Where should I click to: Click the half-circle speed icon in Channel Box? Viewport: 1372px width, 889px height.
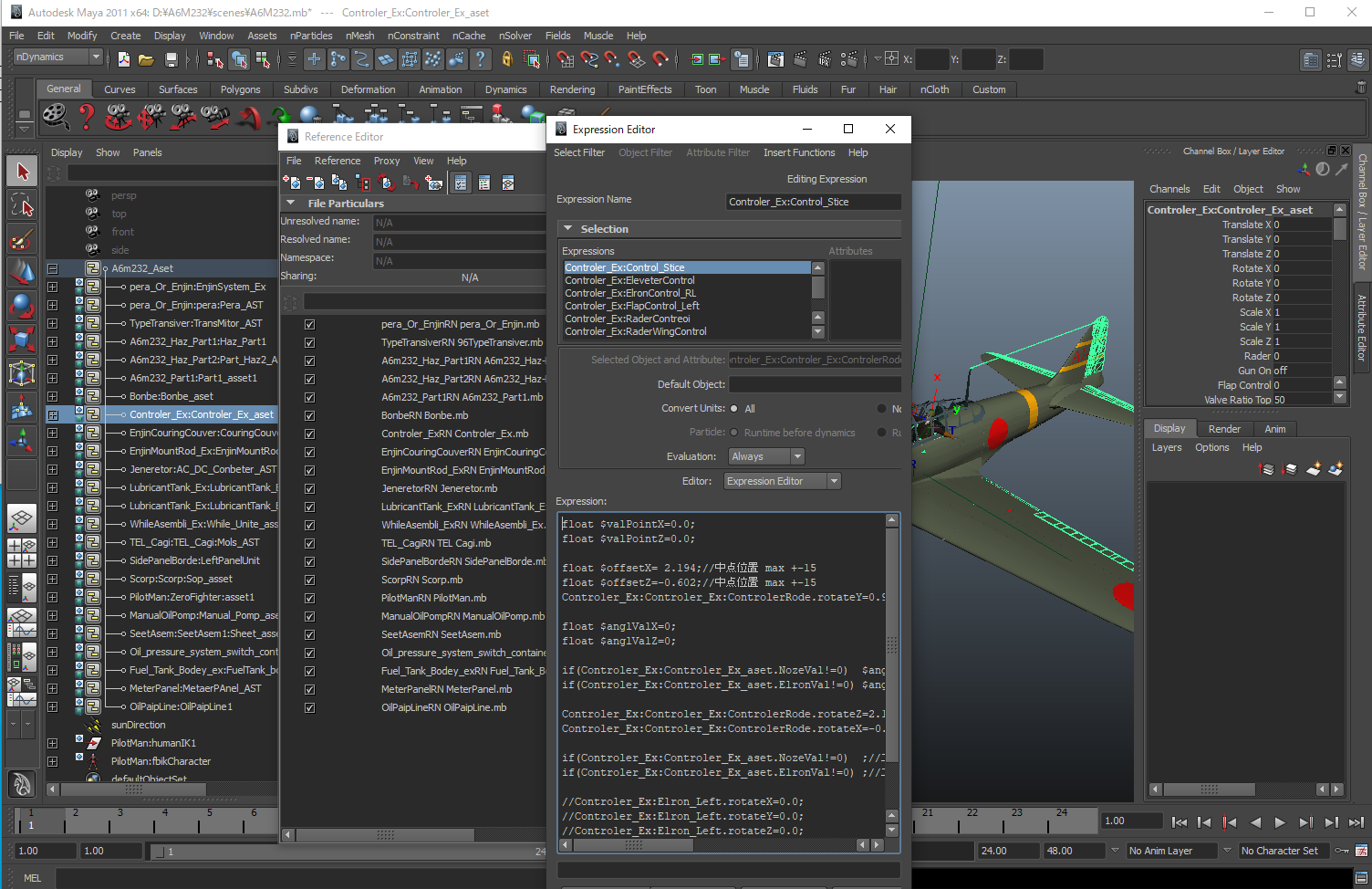[1323, 170]
